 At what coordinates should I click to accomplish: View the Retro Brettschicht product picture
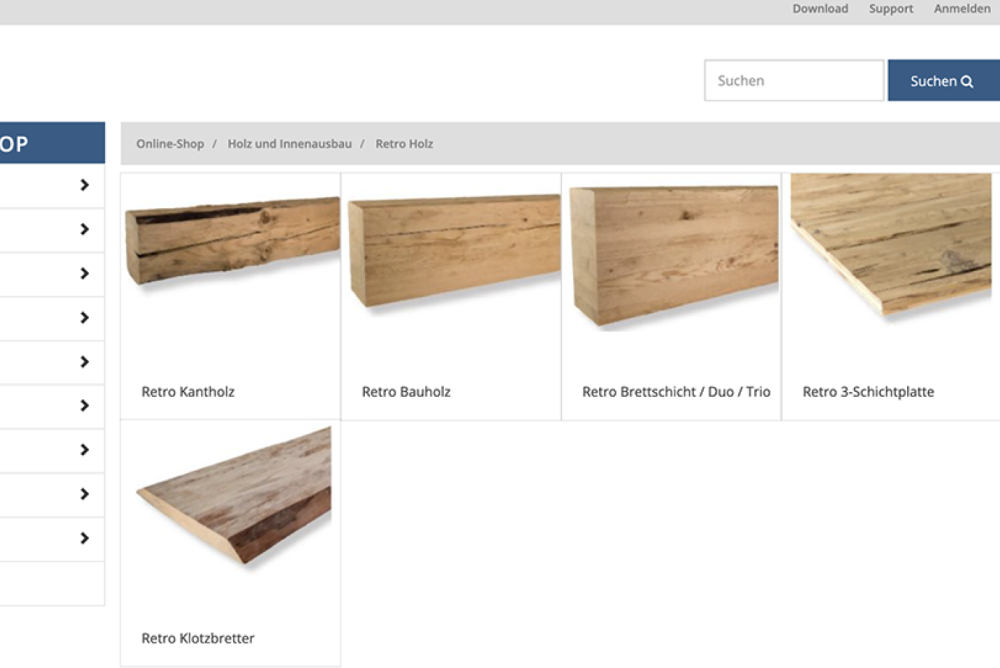(673, 255)
